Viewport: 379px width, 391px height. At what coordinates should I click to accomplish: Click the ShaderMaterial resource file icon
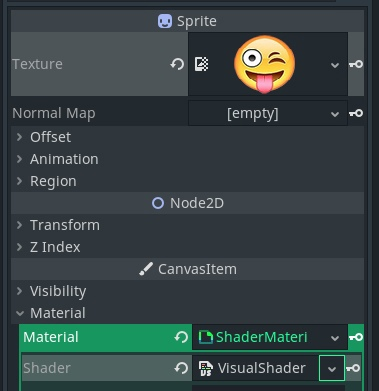tap(206, 337)
